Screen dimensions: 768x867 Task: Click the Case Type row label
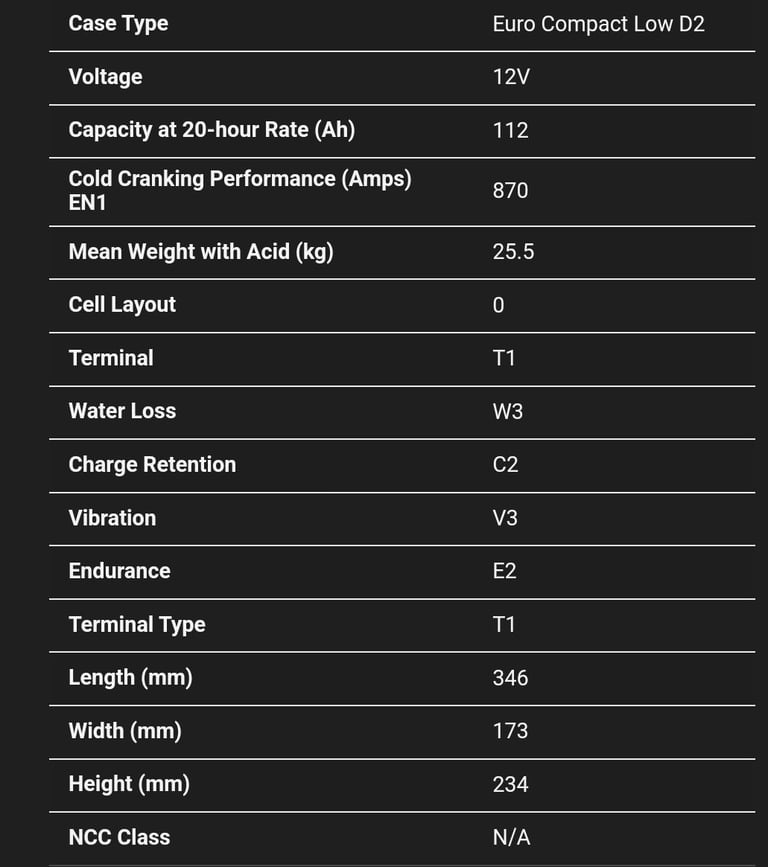[118, 24]
